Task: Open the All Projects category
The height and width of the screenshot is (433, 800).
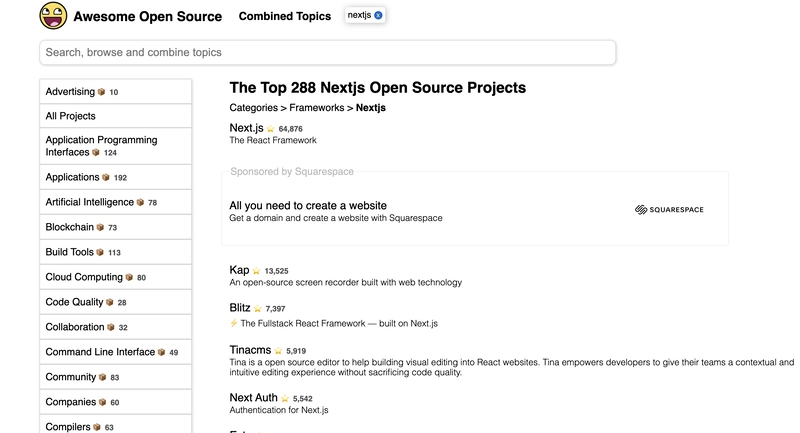Action: click(x=115, y=116)
